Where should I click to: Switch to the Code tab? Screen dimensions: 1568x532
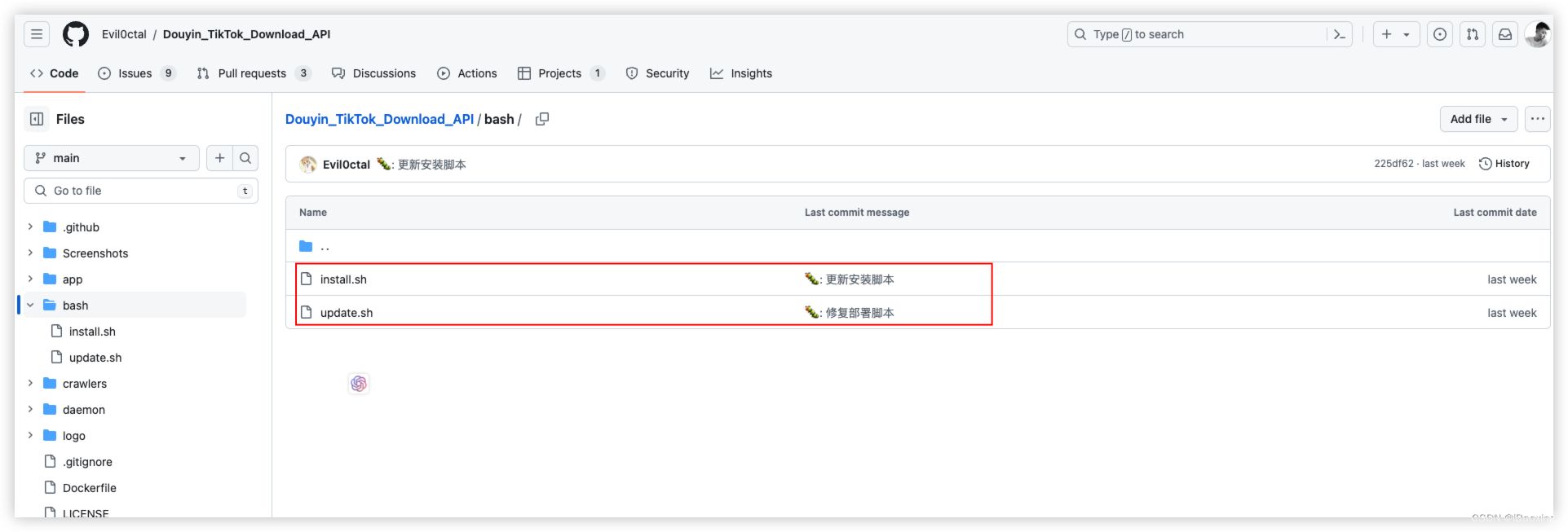pos(55,73)
